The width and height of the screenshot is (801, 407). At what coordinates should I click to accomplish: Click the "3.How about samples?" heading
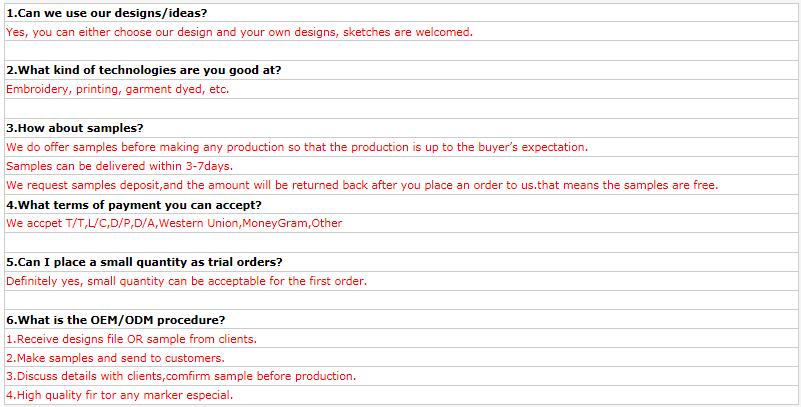75,128
